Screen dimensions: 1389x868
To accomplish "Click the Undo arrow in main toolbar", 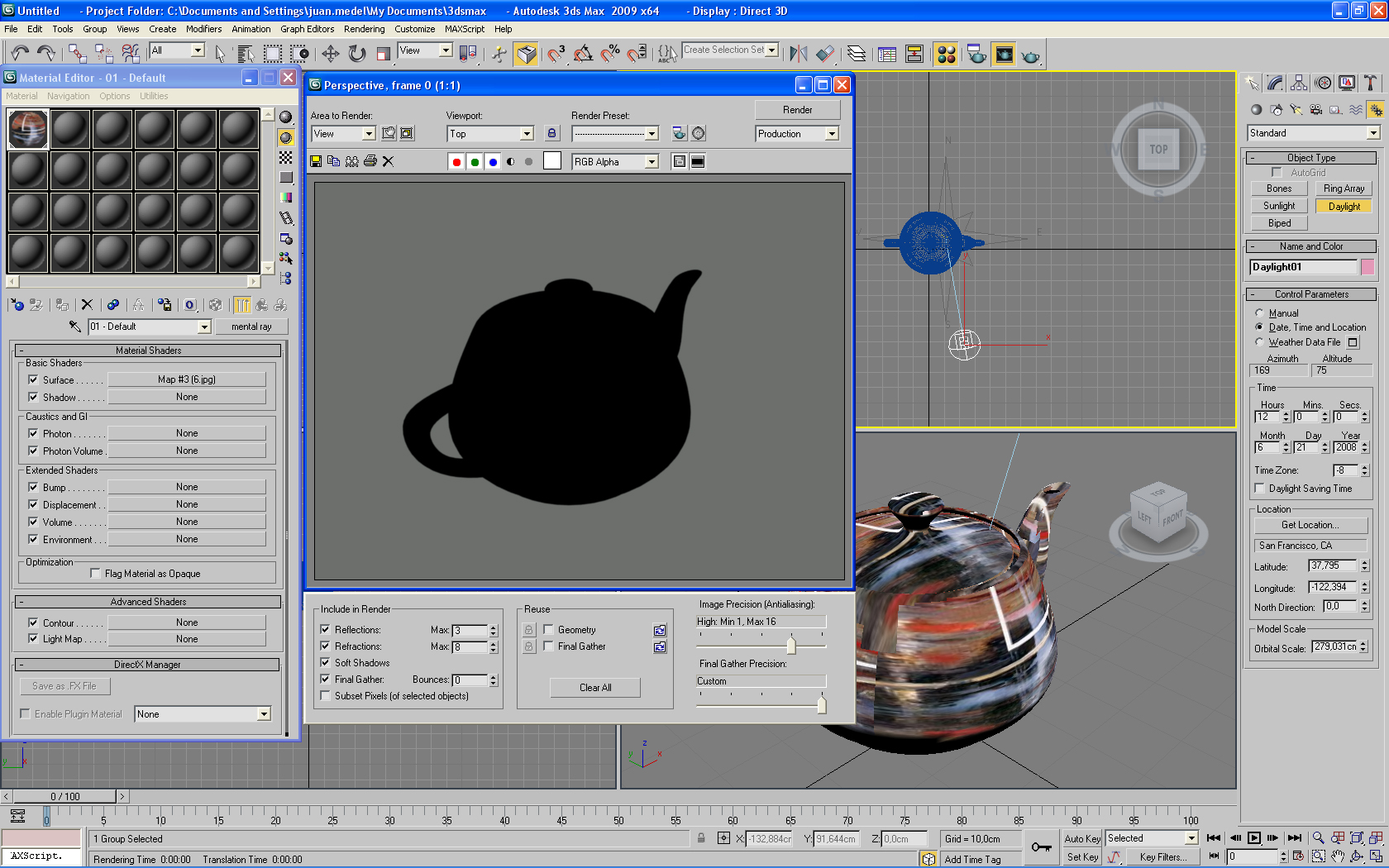I will [x=19, y=54].
